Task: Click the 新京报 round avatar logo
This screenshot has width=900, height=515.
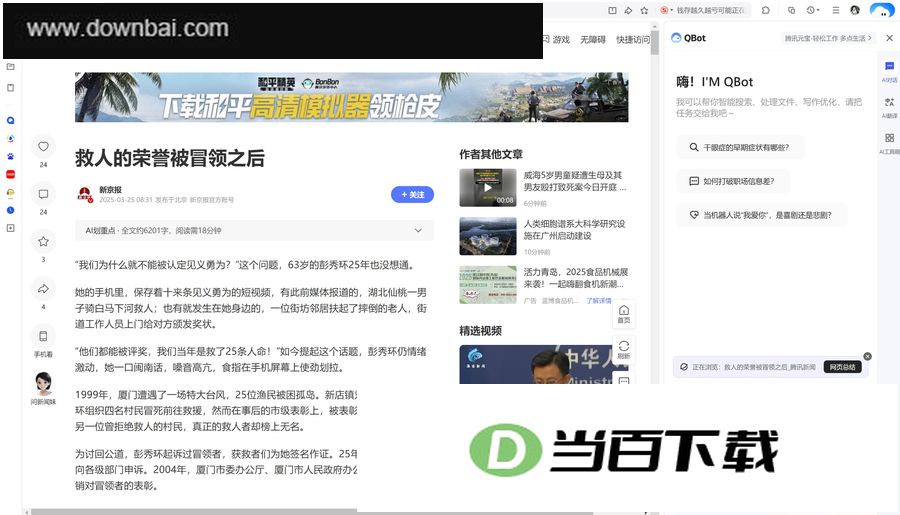Action: pyautogui.click(x=85, y=195)
